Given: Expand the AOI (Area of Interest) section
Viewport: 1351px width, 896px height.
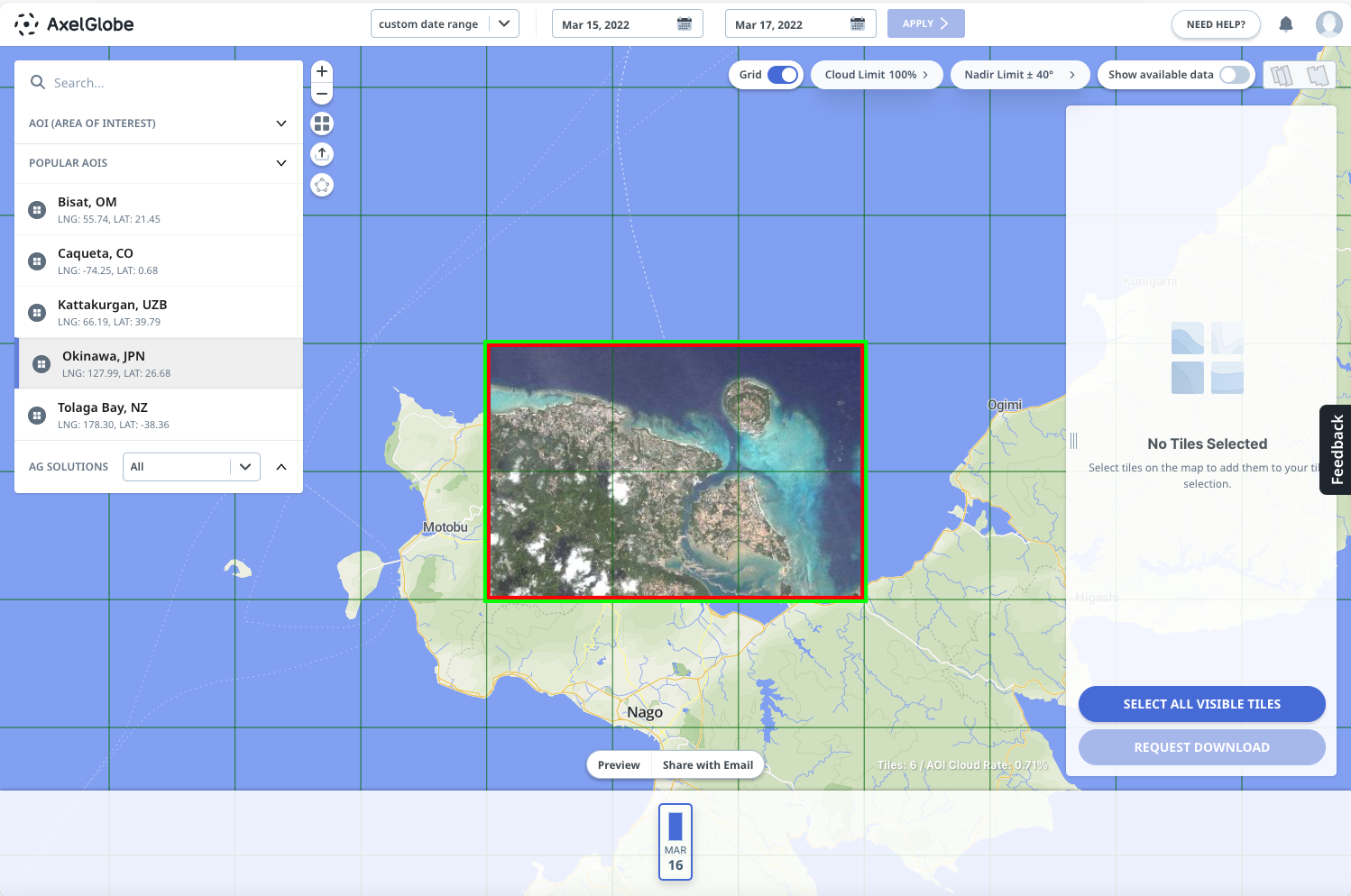Looking at the screenshot, I should 280,123.
